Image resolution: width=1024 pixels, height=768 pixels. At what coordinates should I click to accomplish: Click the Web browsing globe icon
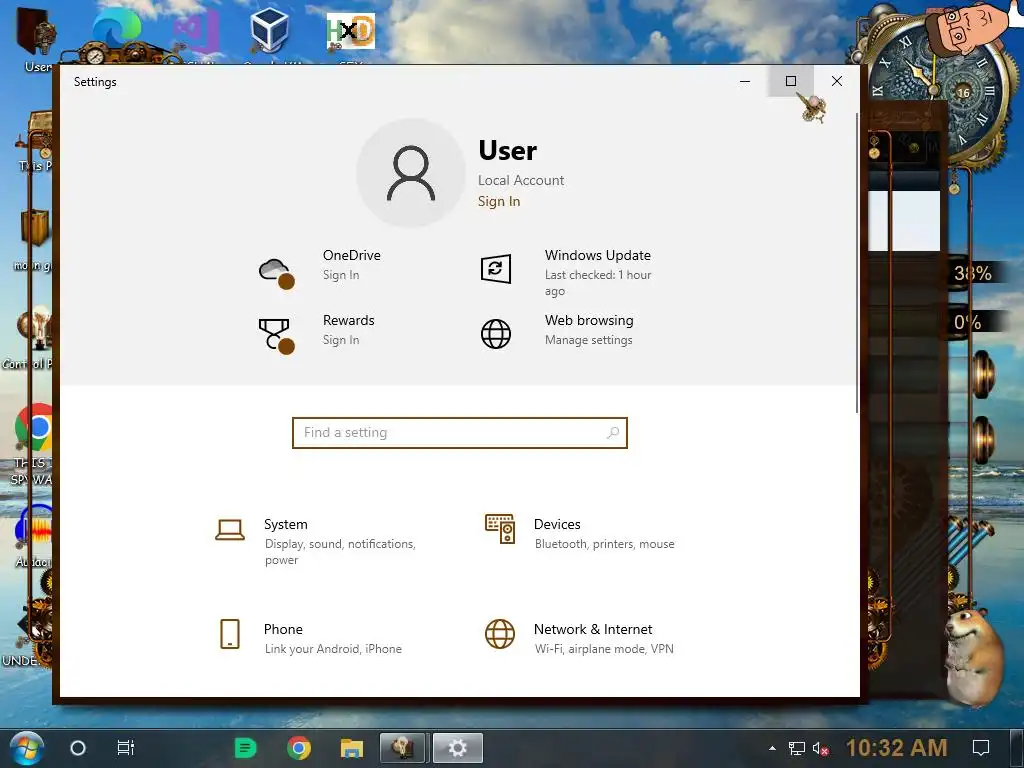click(496, 334)
